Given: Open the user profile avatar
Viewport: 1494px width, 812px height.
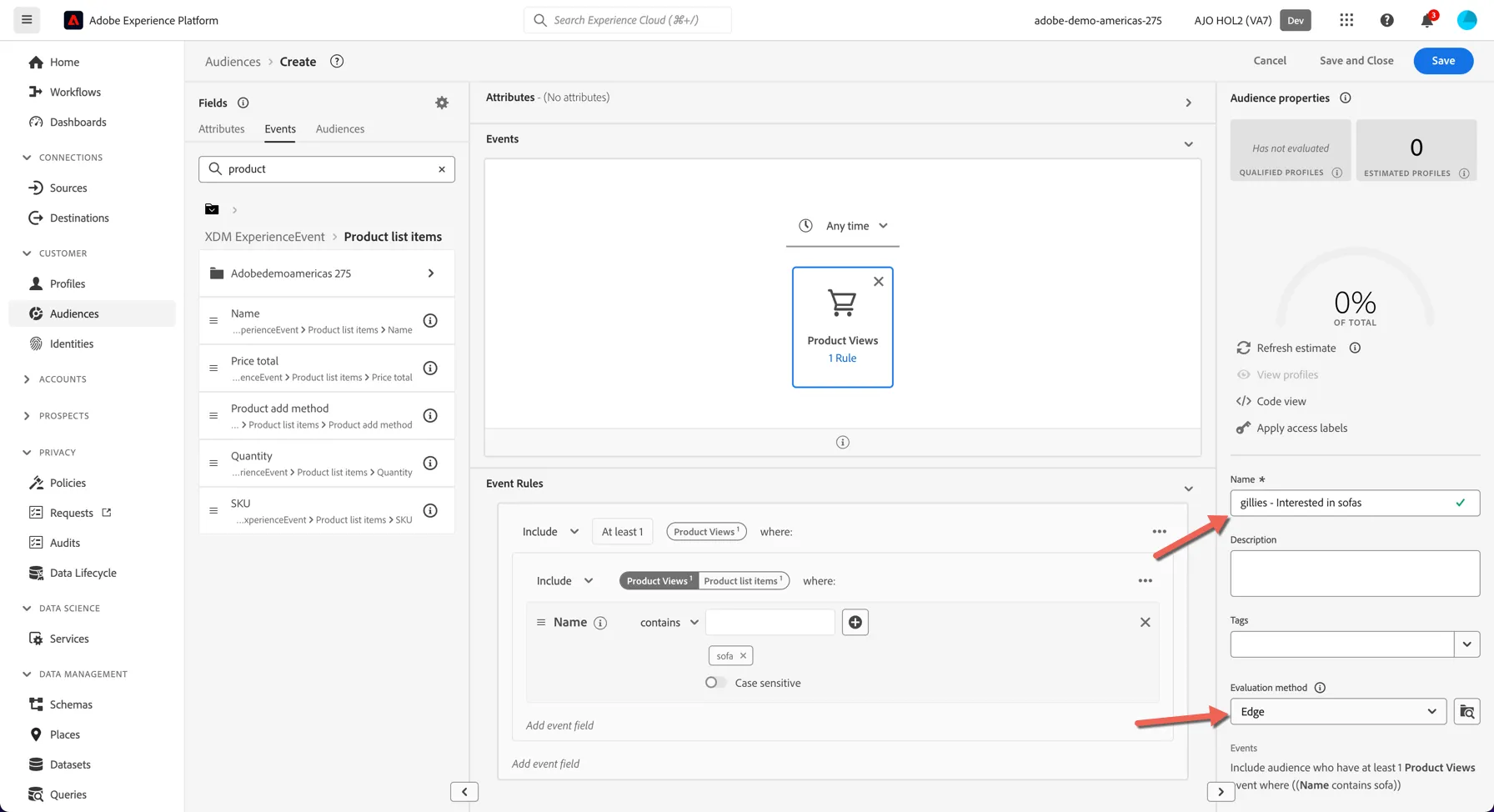Looking at the screenshot, I should click(1466, 20).
